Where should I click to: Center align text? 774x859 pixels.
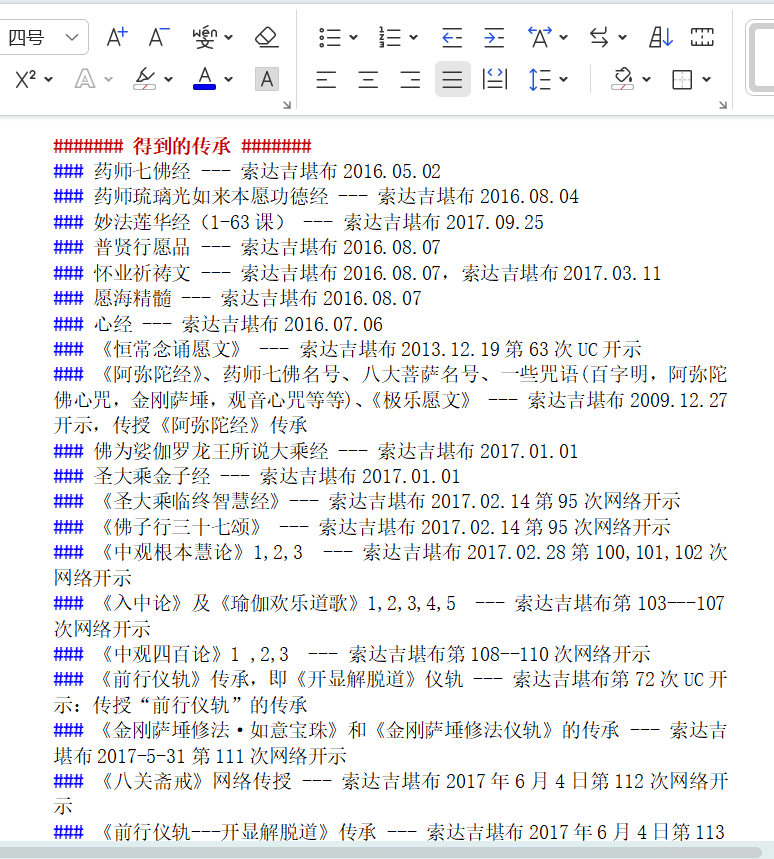[x=368, y=79]
